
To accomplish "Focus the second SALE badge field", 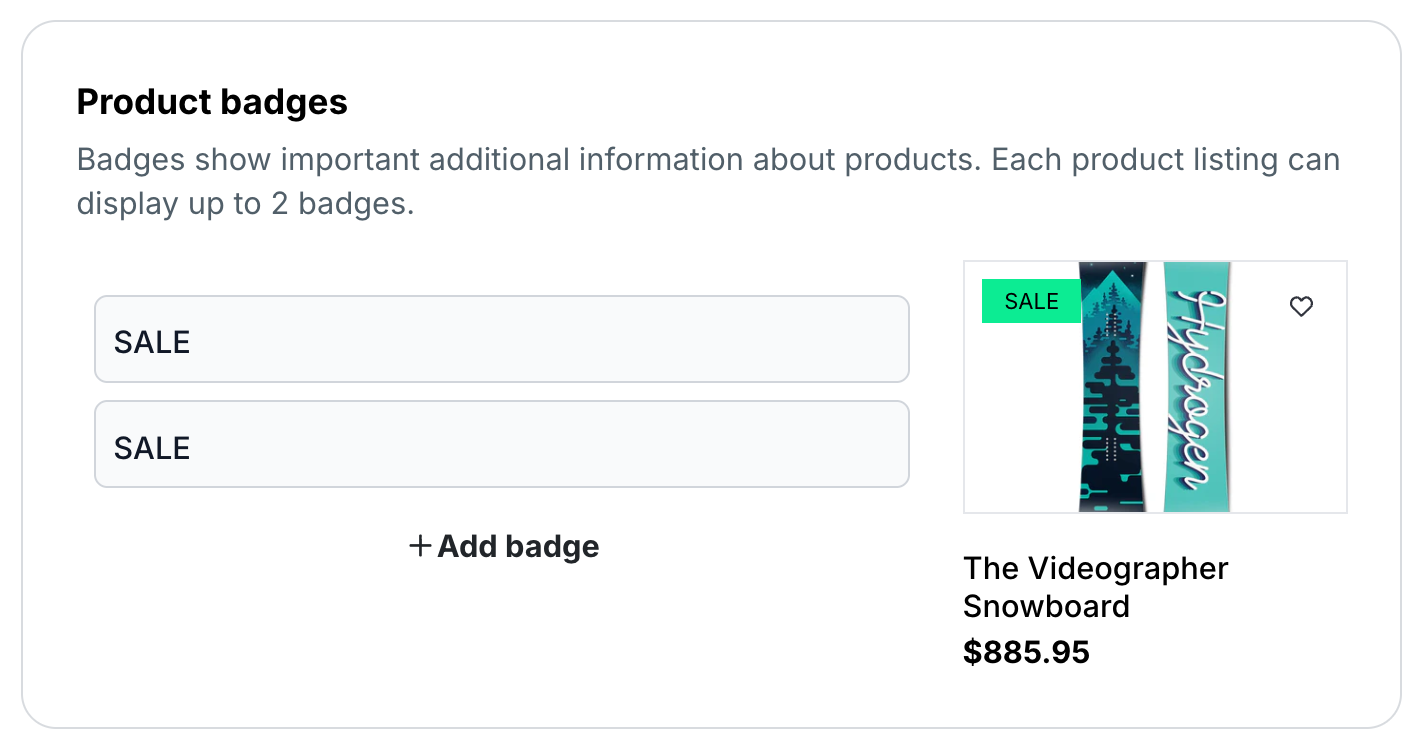I will pyautogui.click(x=501, y=444).
